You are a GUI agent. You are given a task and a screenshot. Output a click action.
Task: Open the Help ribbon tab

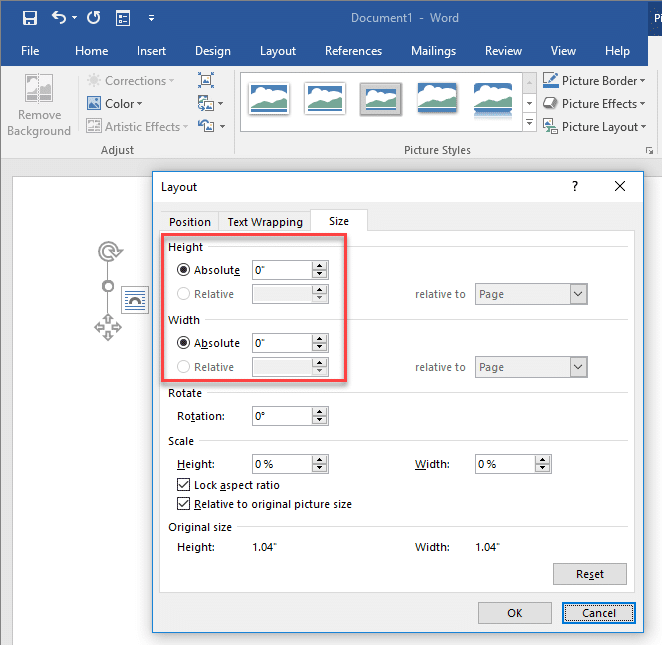pos(617,51)
